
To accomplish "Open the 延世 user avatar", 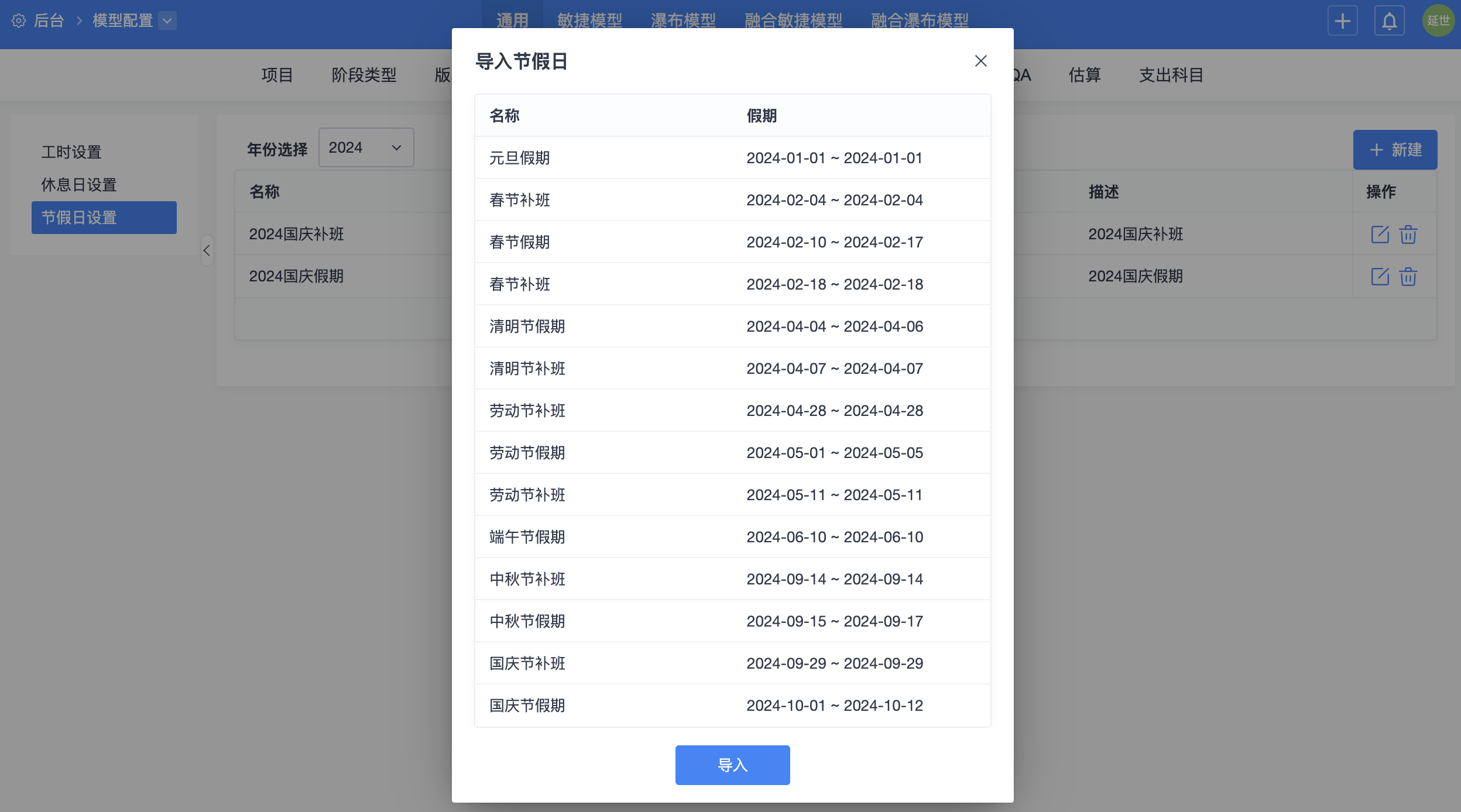I will (1438, 21).
